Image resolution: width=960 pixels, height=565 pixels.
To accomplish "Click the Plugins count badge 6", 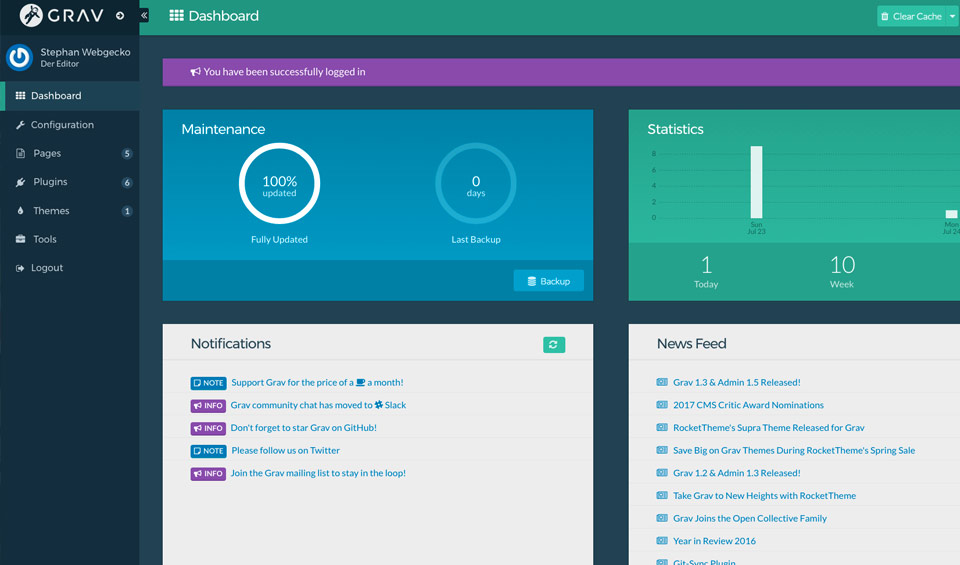I will pyautogui.click(x=127, y=182).
